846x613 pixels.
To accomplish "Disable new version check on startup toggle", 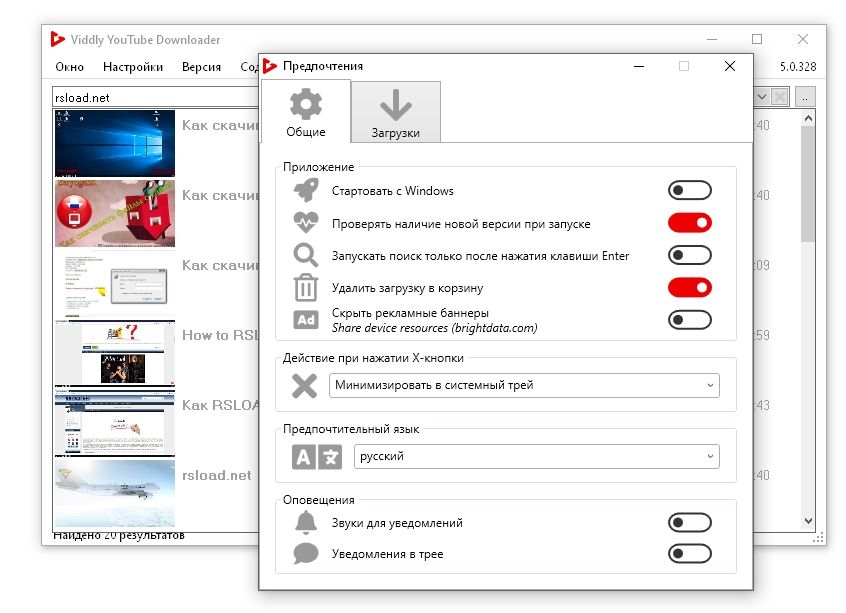I will tap(690, 222).
